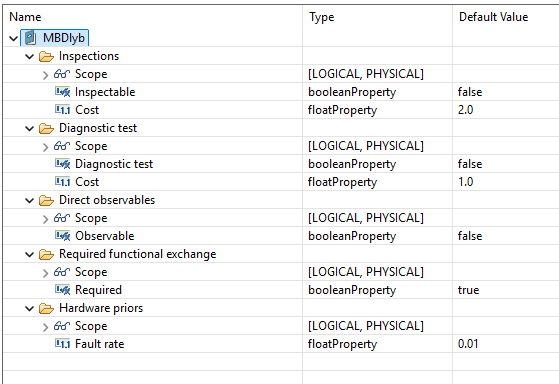Click the Hardware priors folder icon
Image resolution: width=559 pixels, height=384 pixels.
pyautogui.click(x=46, y=308)
